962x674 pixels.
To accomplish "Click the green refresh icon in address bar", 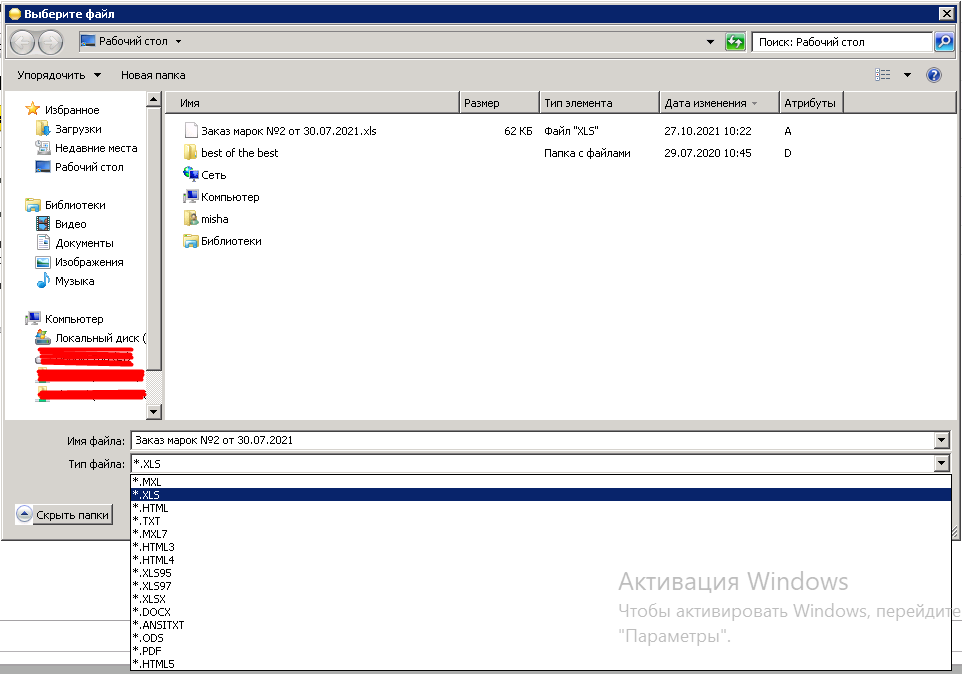I will click(x=734, y=42).
